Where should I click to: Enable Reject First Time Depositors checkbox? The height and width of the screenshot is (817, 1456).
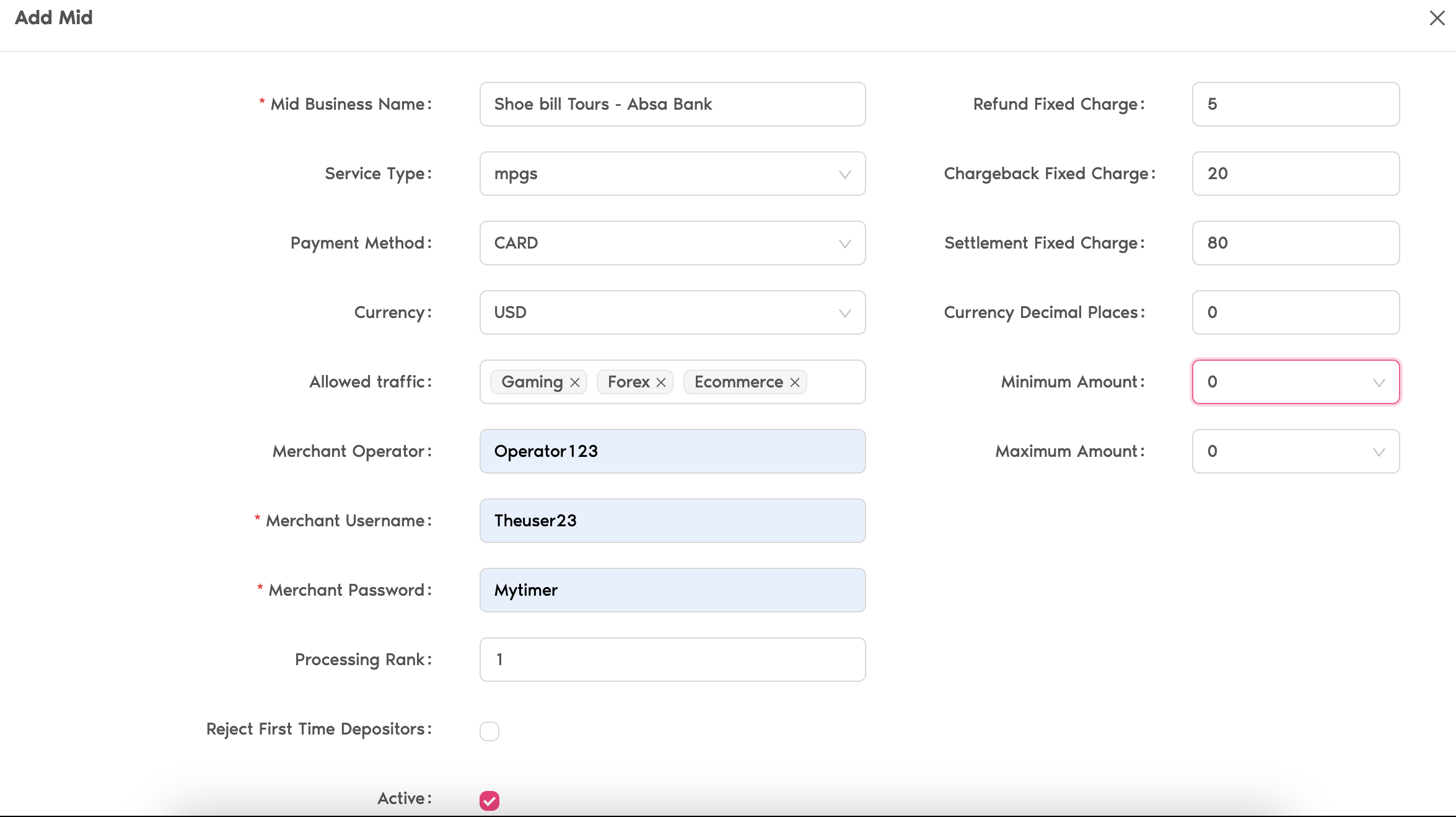(x=489, y=731)
